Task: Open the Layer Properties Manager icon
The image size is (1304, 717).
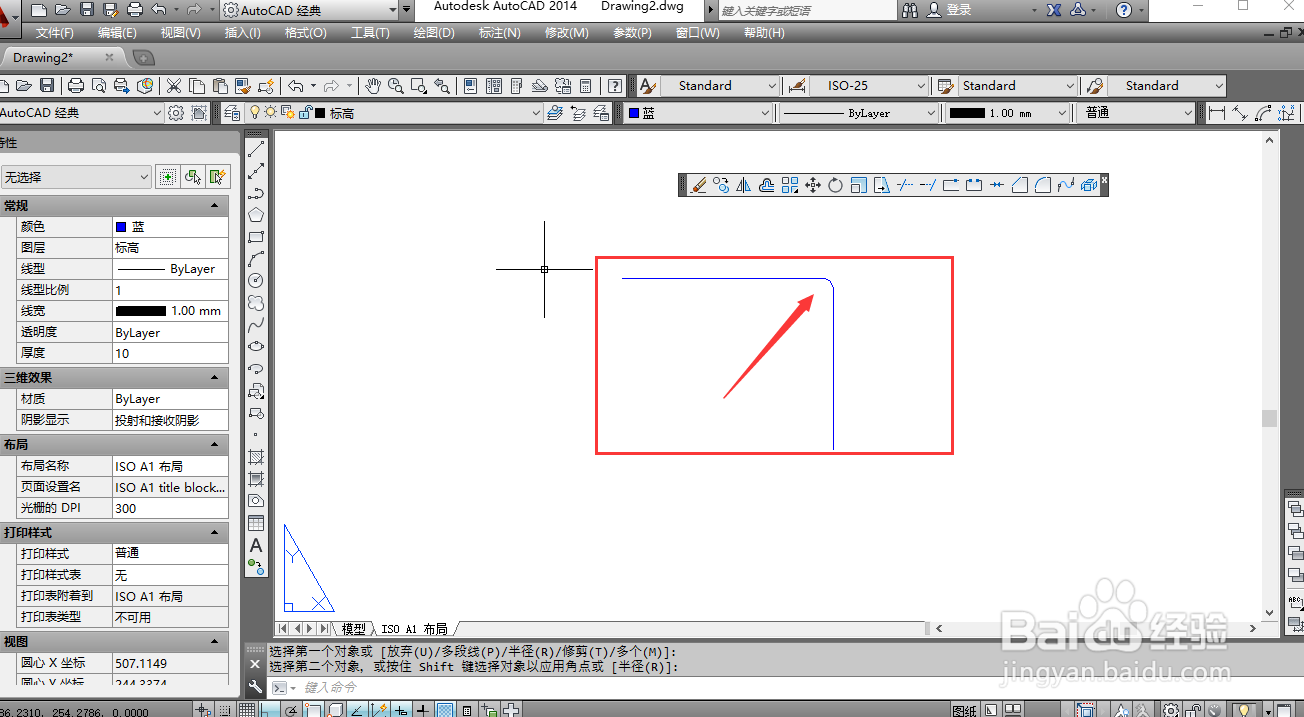Action: pyautogui.click(x=232, y=113)
